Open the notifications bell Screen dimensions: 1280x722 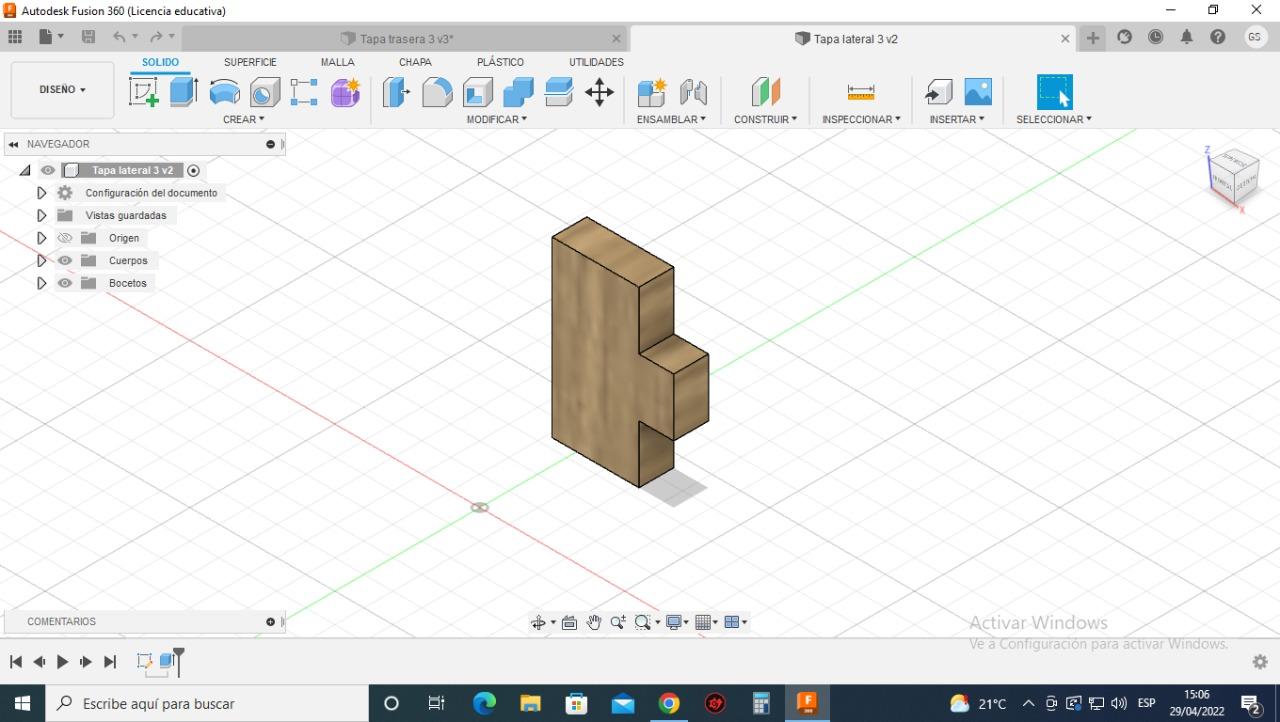point(1186,37)
